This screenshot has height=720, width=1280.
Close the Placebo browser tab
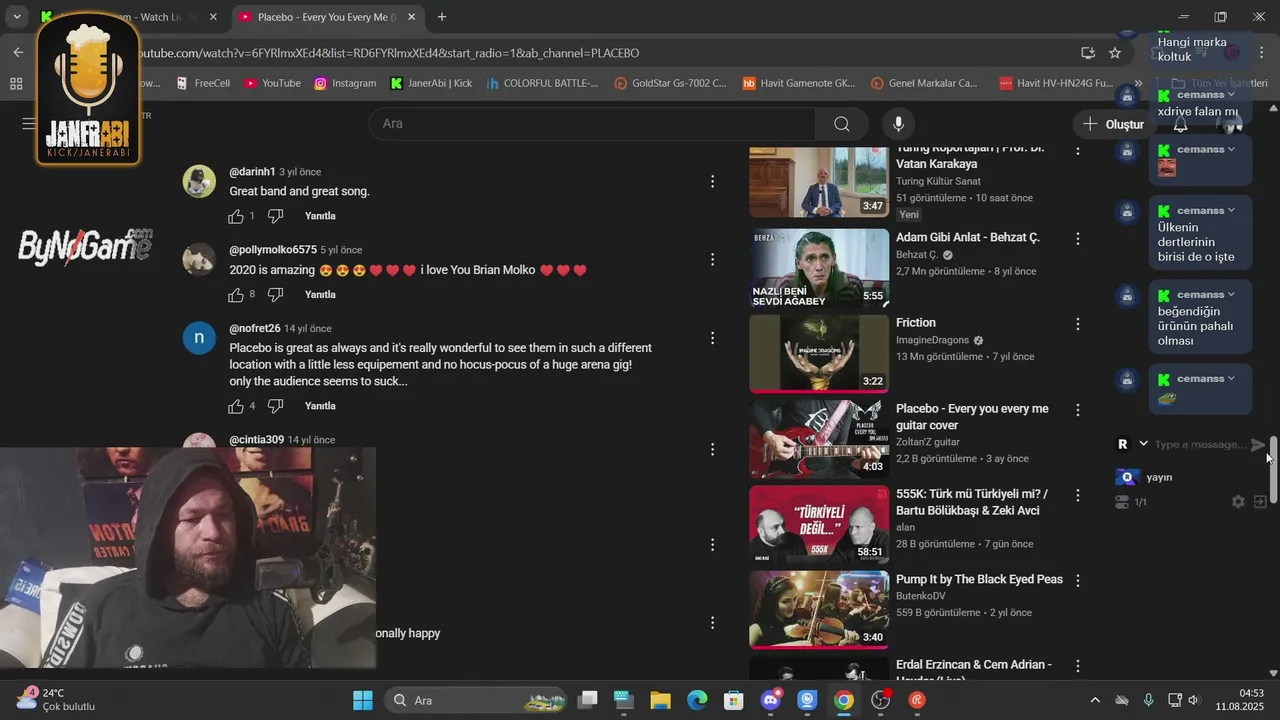(x=410, y=17)
